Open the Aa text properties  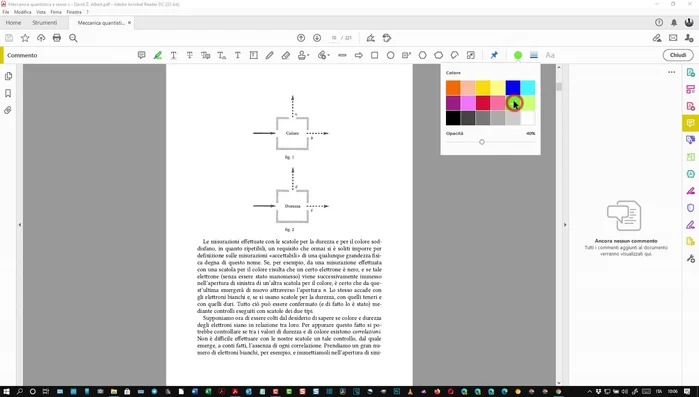pyautogui.click(x=550, y=55)
